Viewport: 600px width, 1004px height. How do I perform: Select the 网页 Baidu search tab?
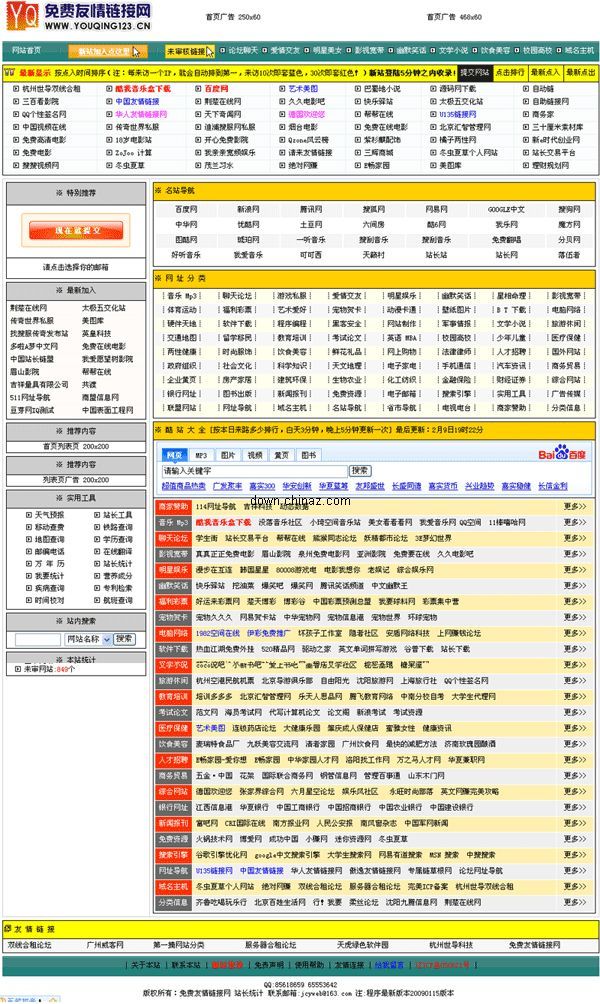[x=174, y=455]
